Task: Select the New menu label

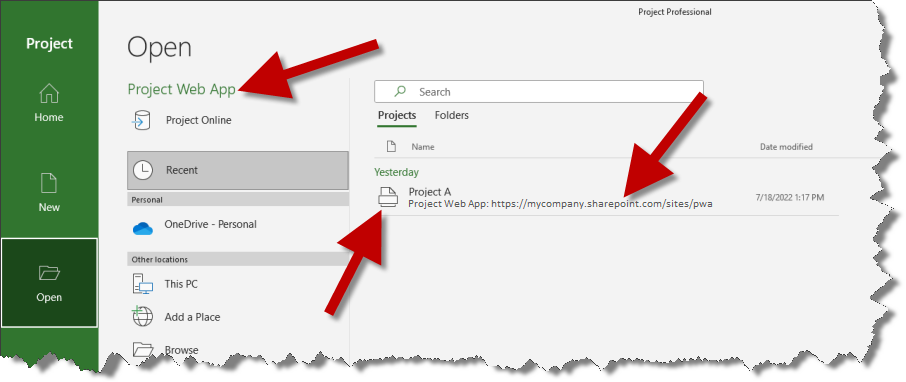Action: [49, 207]
